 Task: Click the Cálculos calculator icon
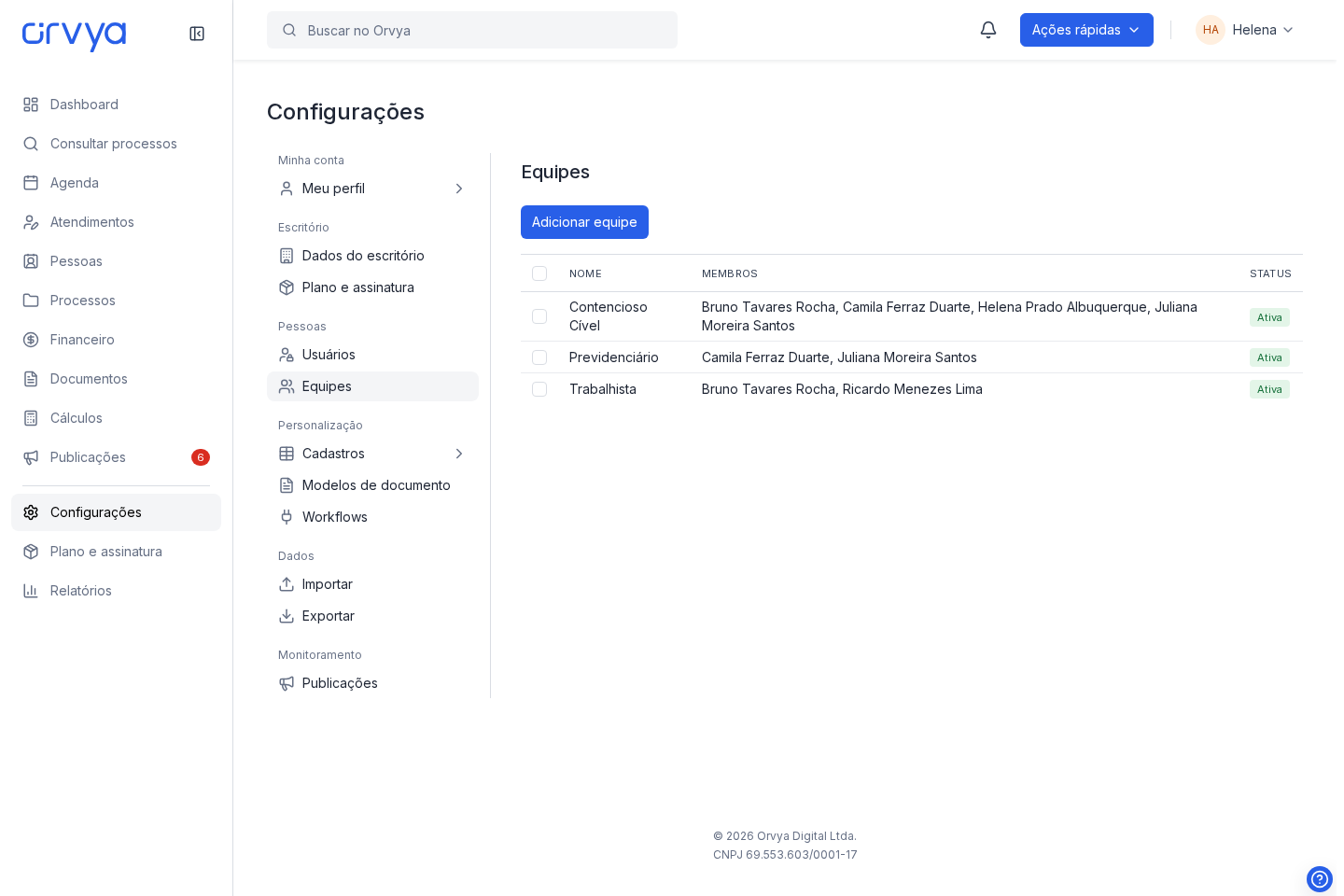[x=31, y=418]
